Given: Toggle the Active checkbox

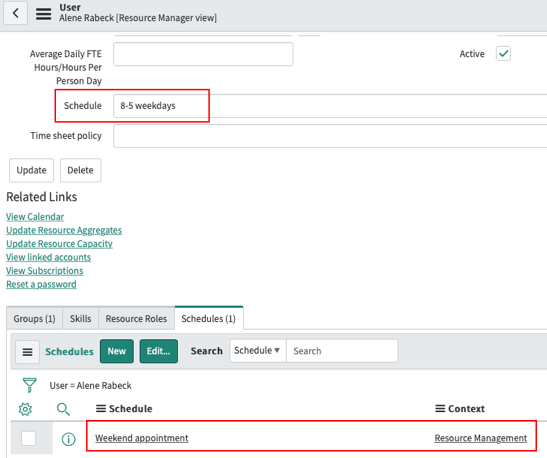Looking at the screenshot, I should click(x=503, y=54).
